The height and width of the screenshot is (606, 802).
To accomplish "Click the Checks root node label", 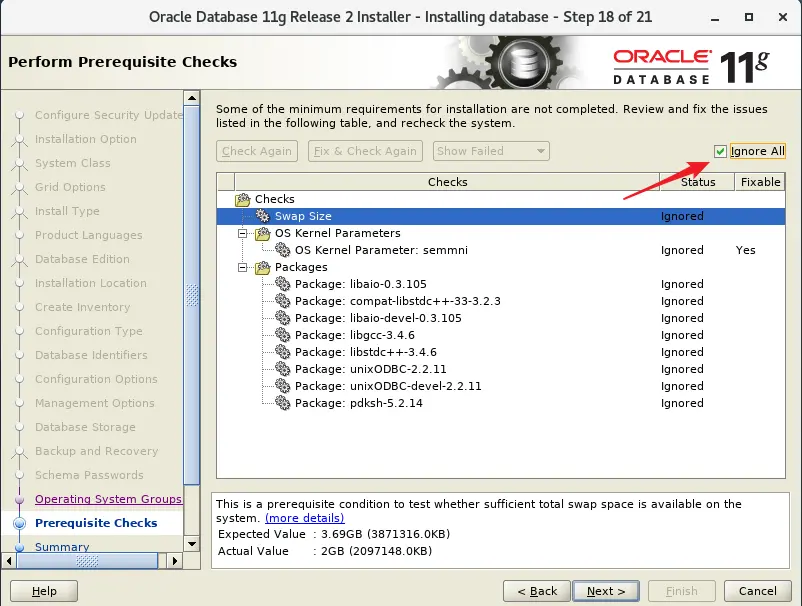I will [275, 199].
